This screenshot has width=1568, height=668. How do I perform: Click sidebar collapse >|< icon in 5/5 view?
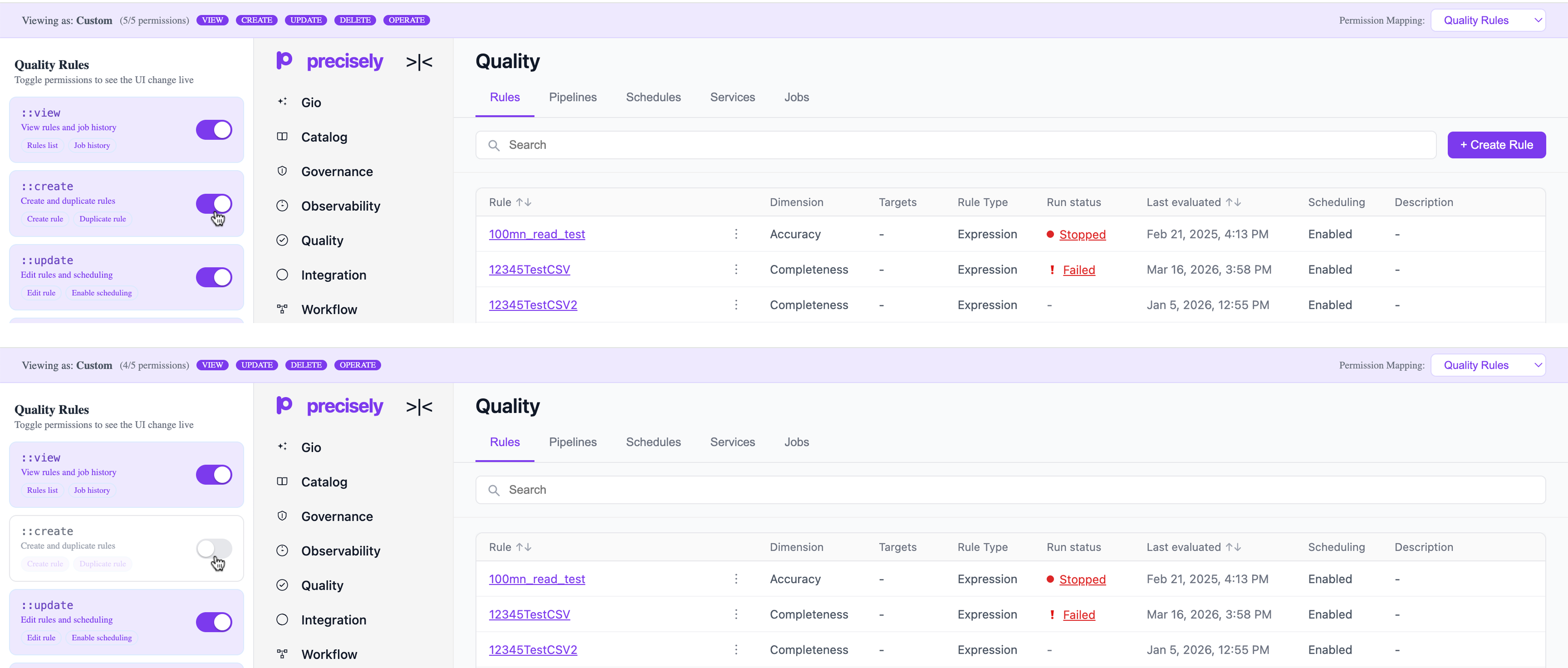pyautogui.click(x=419, y=62)
